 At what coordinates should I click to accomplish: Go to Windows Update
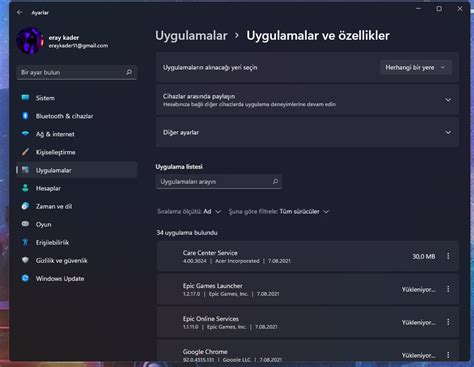point(77,278)
